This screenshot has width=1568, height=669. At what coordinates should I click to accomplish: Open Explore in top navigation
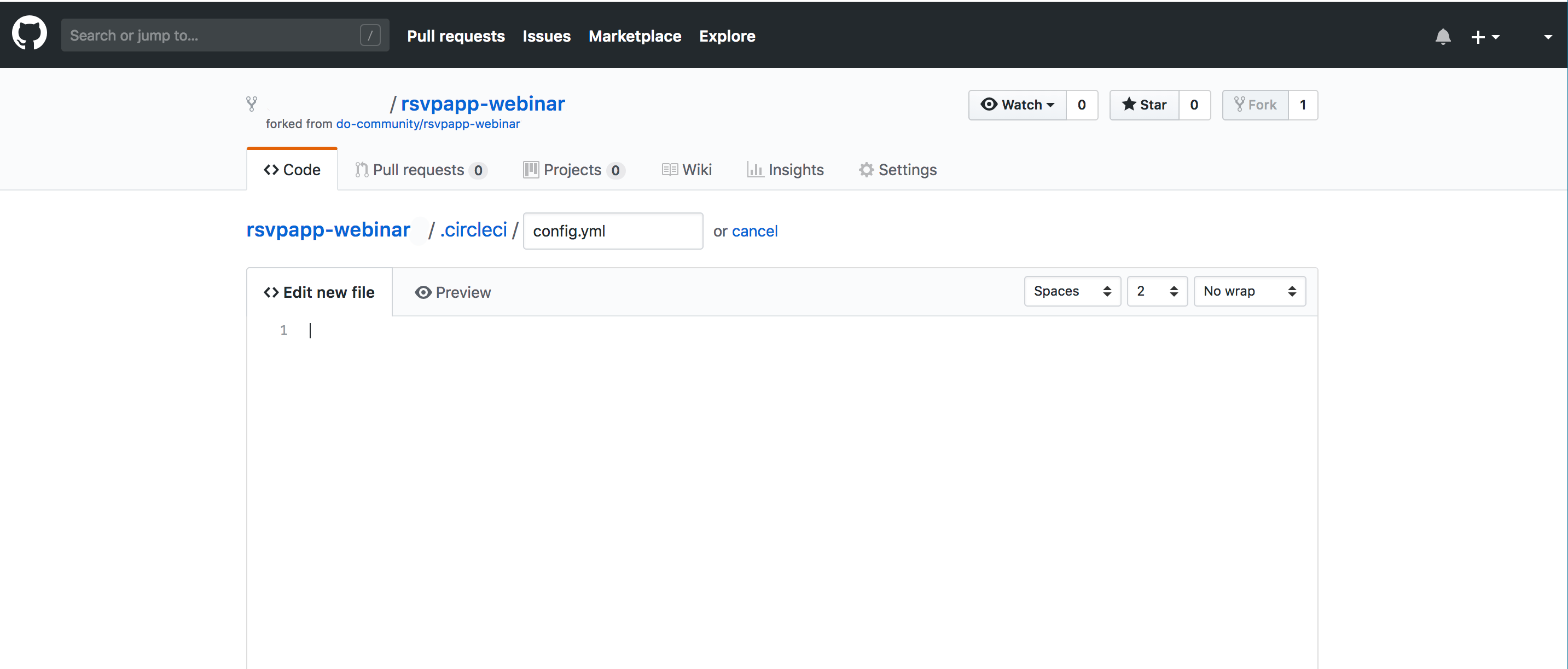(x=727, y=36)
